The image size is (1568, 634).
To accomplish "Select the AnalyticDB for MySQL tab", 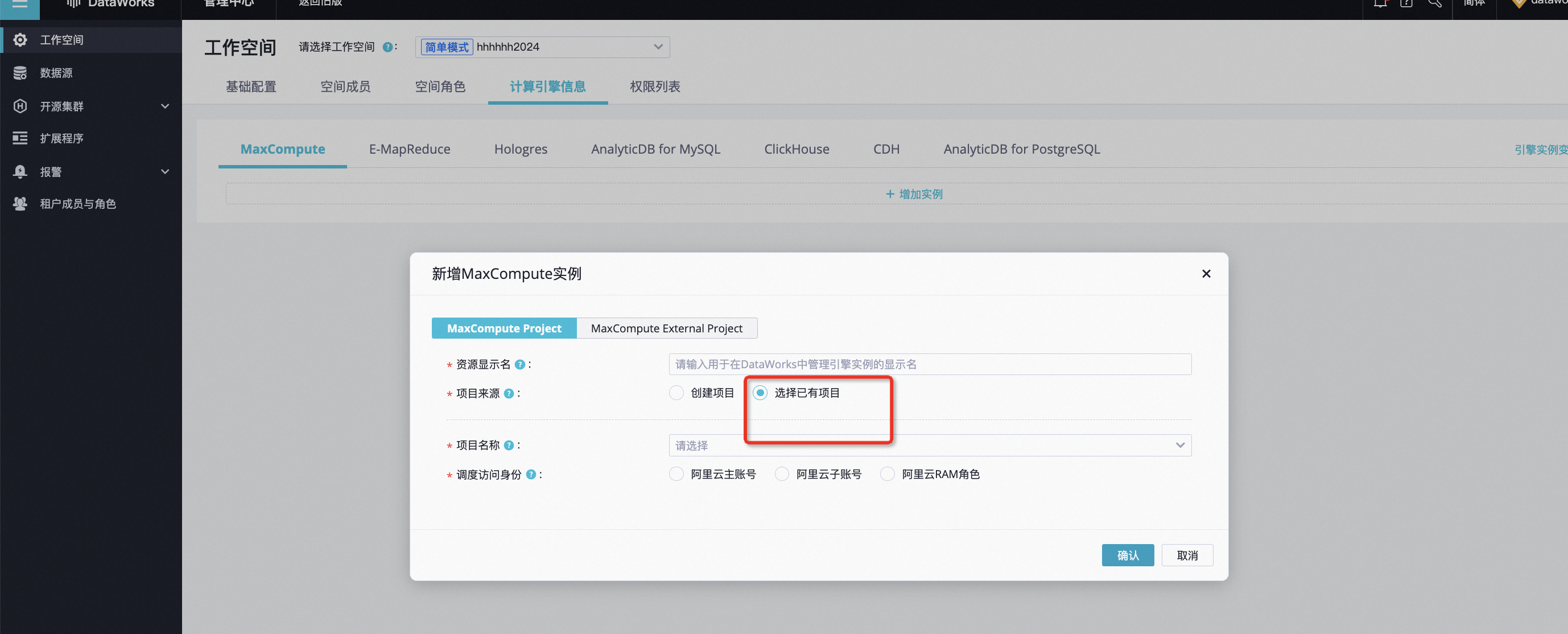I will point(655,149).
